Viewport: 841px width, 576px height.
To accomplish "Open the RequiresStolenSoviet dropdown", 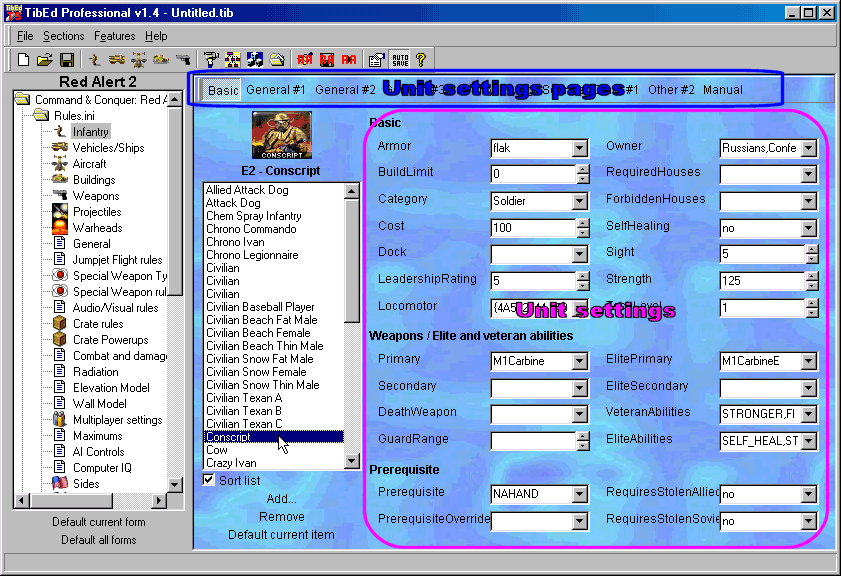I will 809,520.
